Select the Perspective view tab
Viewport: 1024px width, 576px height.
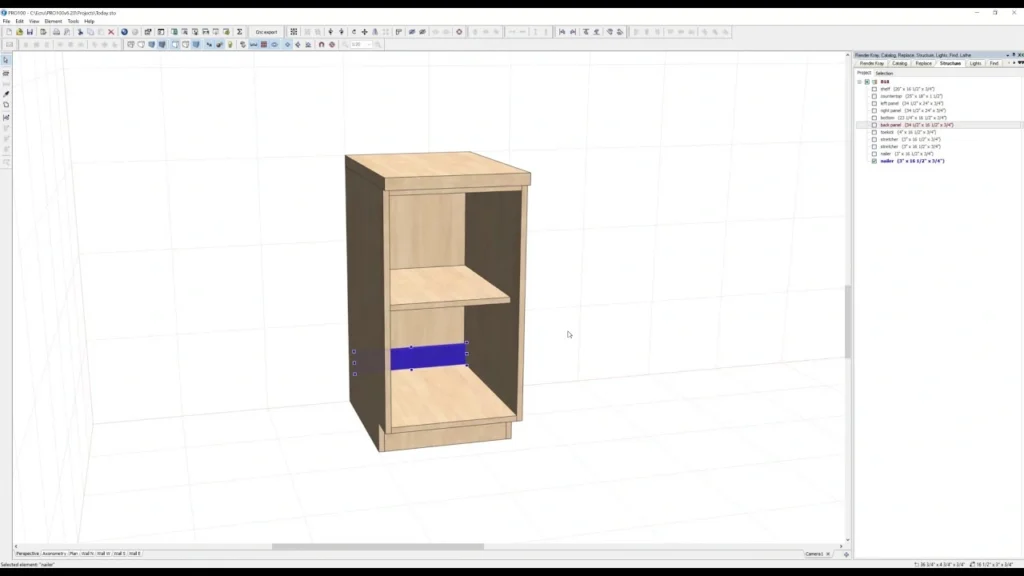27,554
